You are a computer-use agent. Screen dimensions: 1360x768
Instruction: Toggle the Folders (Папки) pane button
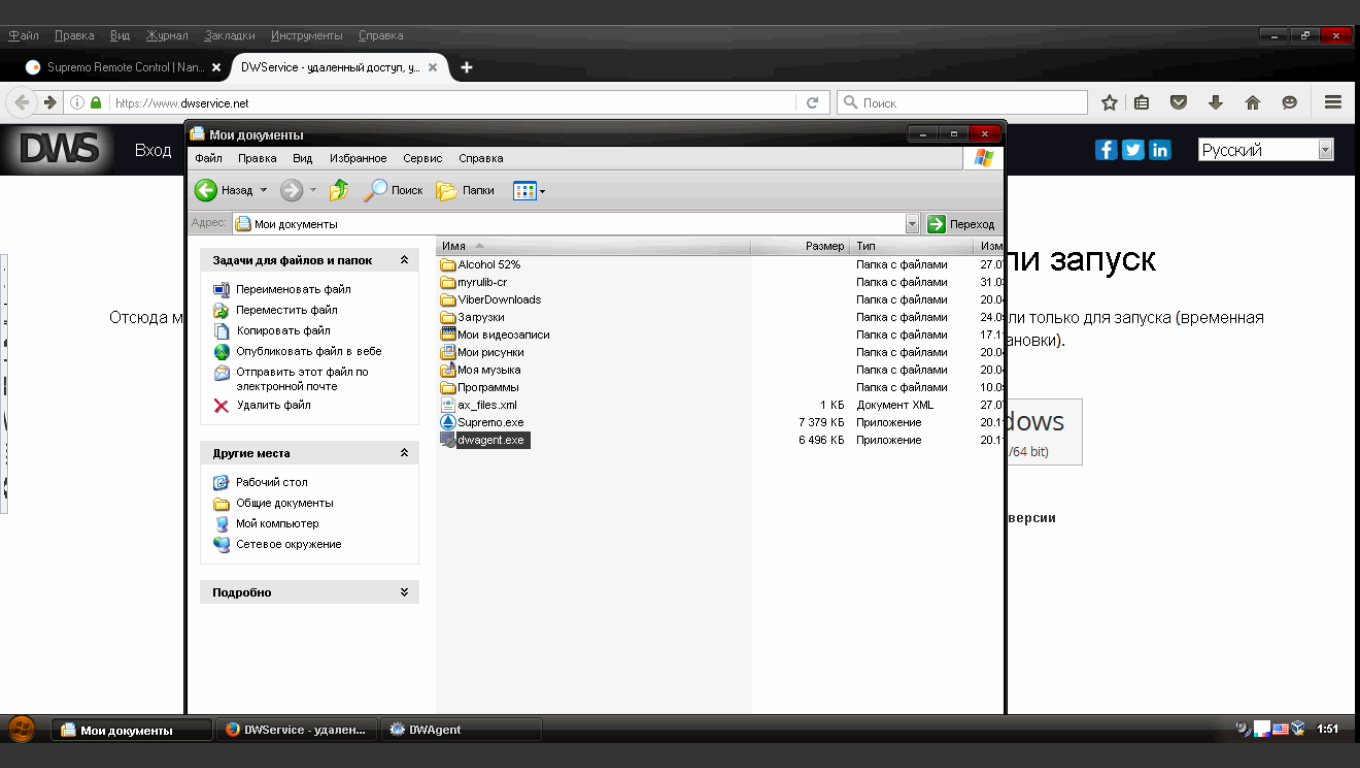[x=466, y=190]
